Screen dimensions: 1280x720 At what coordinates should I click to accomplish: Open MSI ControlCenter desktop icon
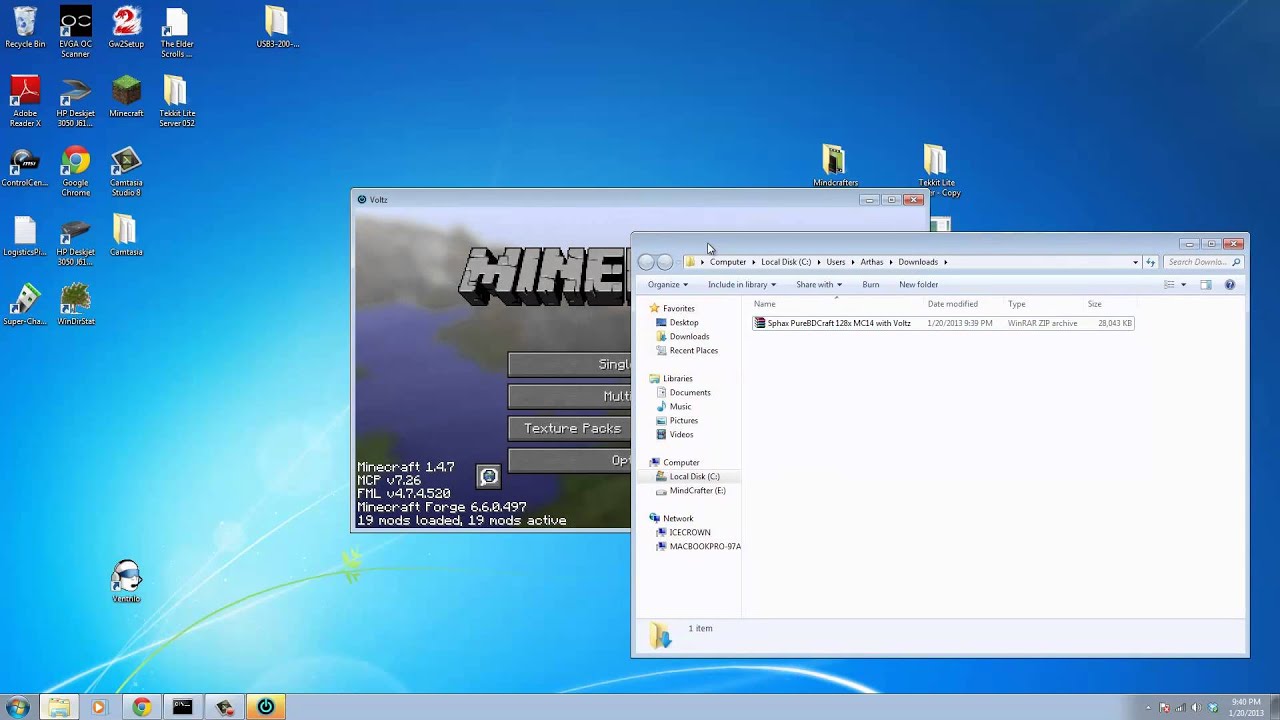[x=25, y=166]
